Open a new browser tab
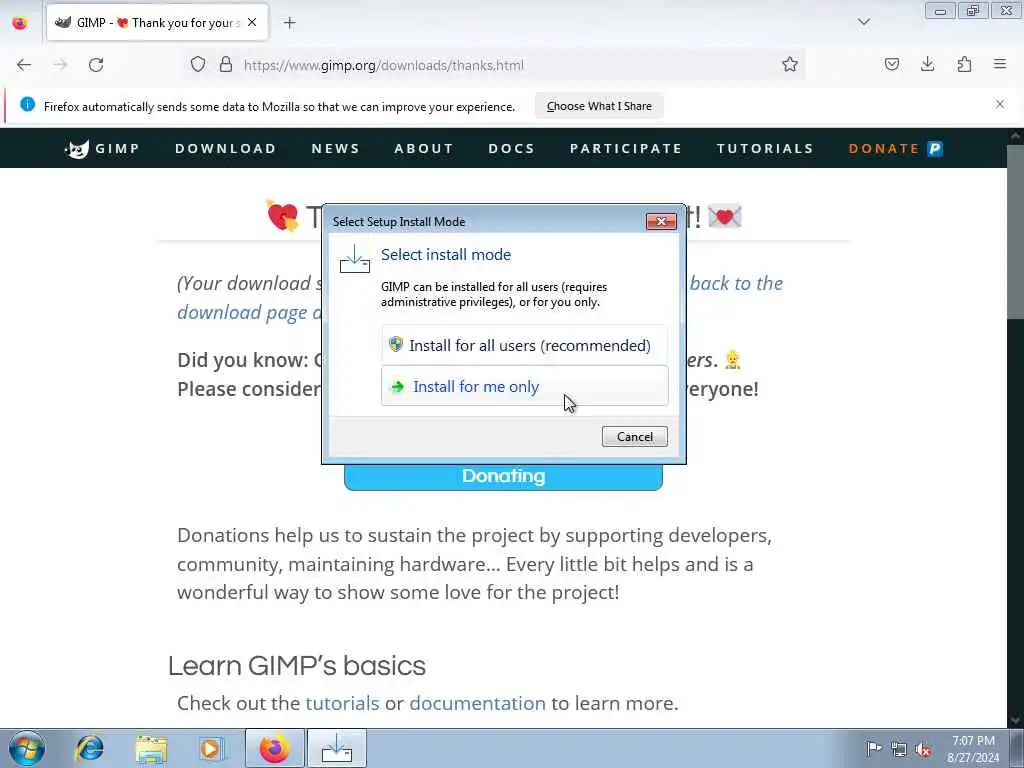Image resolution: width=1024 pixels, height=768 pixels. click(x=289, y=23)
